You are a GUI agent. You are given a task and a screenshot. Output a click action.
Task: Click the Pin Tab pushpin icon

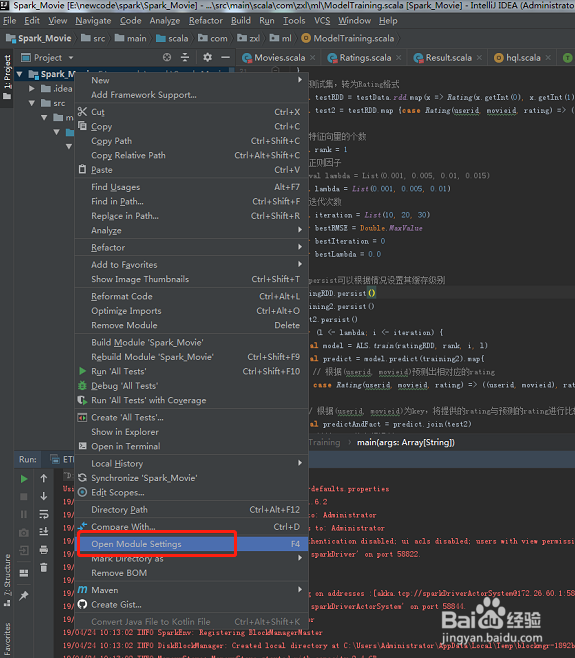coord(24,595)
